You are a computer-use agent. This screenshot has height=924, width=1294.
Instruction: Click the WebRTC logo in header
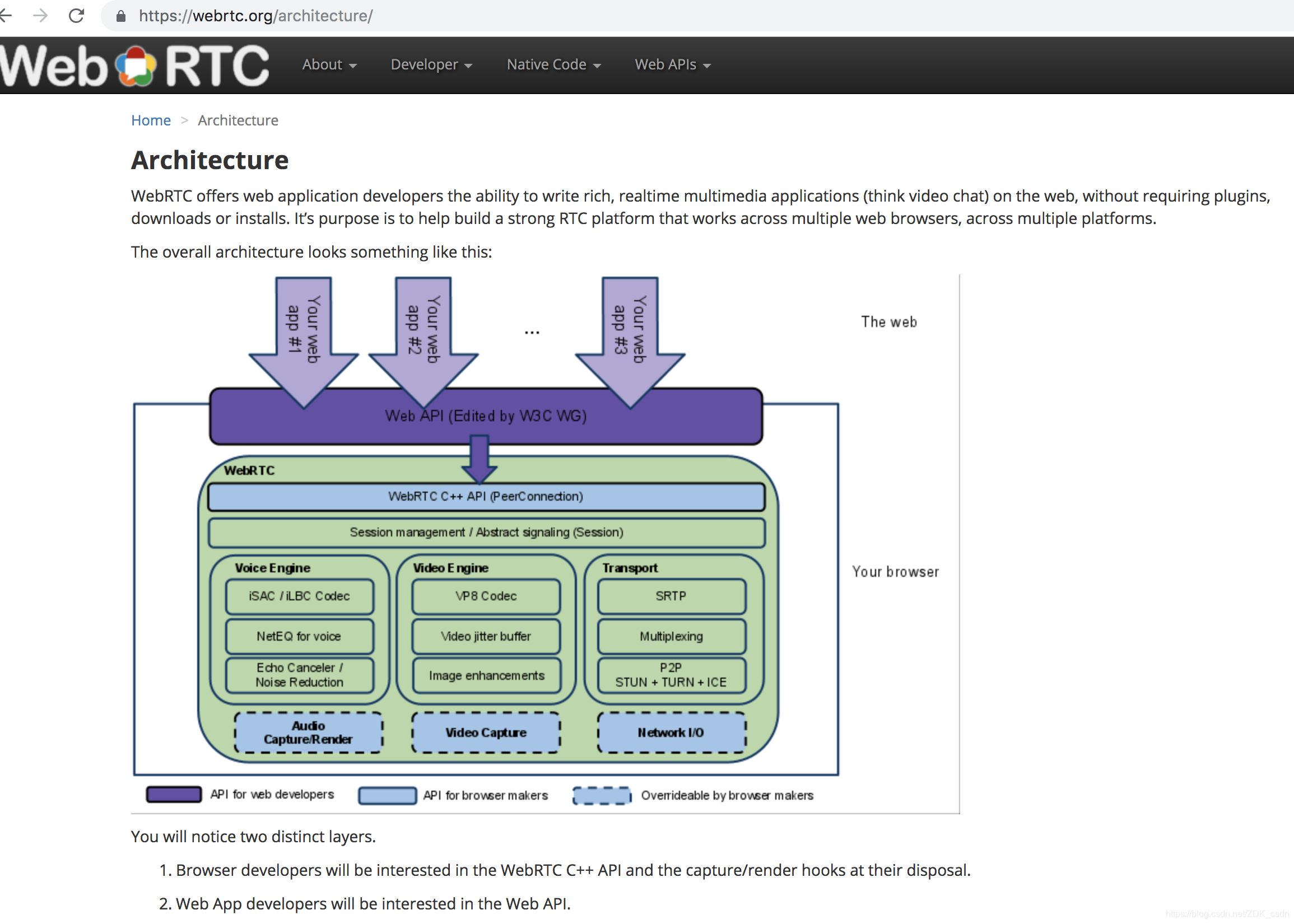tap(134, 66)
